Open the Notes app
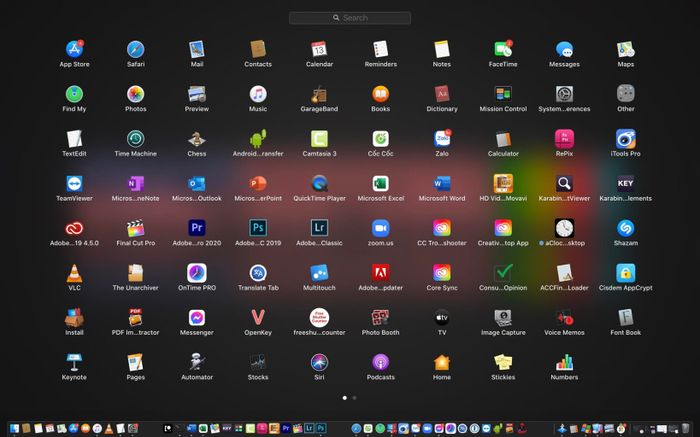Viewport: 700px width, 437px height. pyautogui.click(x=442, y=49)
